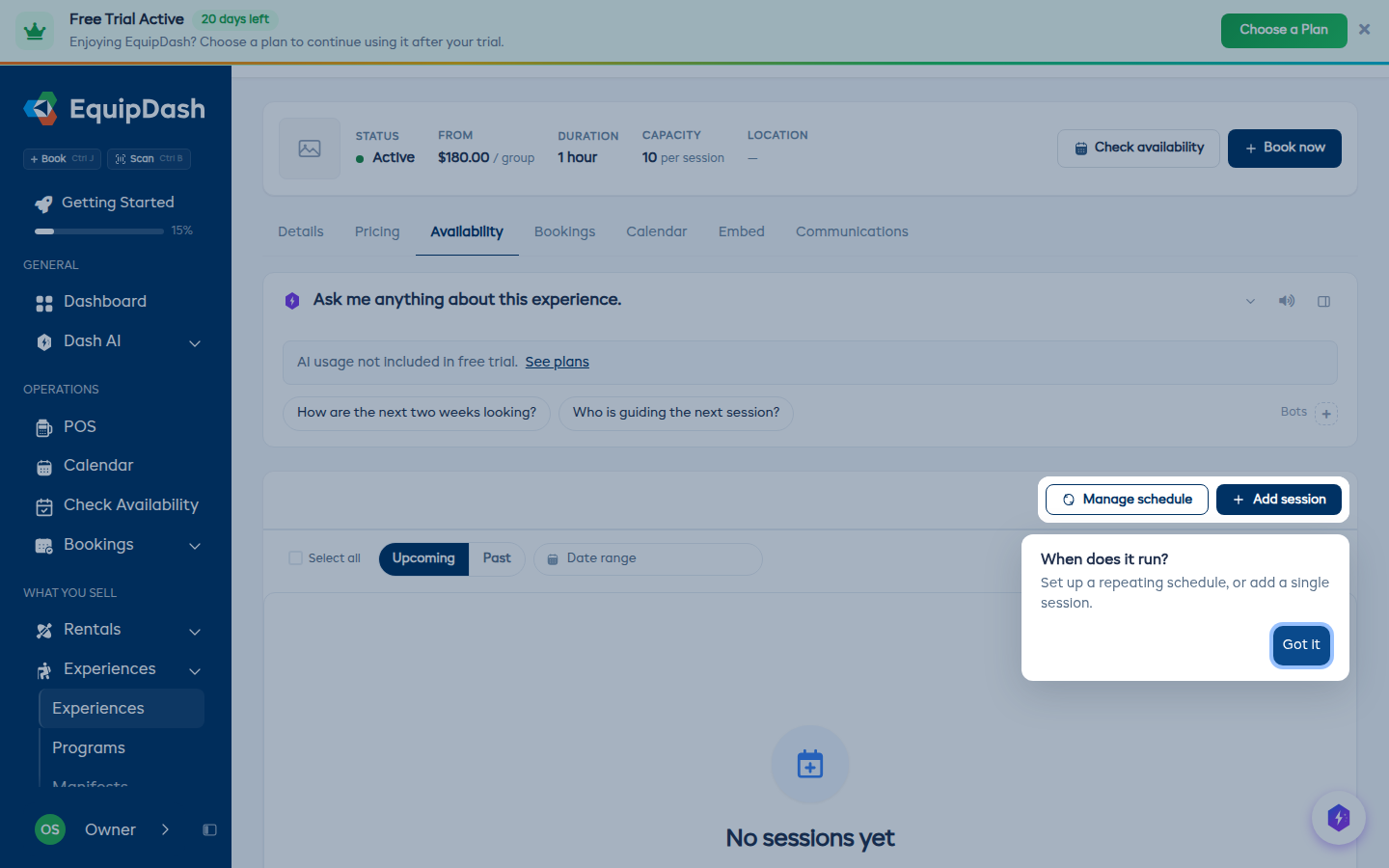Select the Programs sidebar item

pyautogui.click(x=122, y=748)
